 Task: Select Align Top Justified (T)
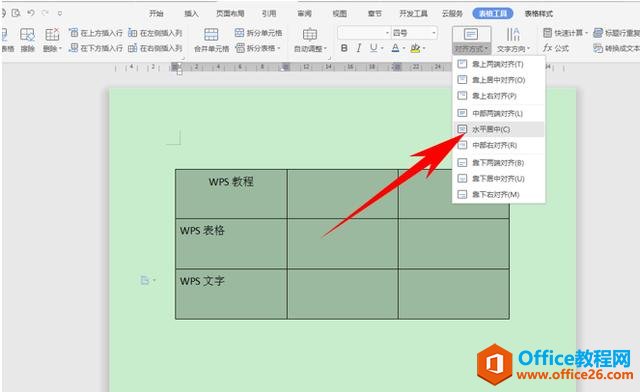[x=499, y=64]
